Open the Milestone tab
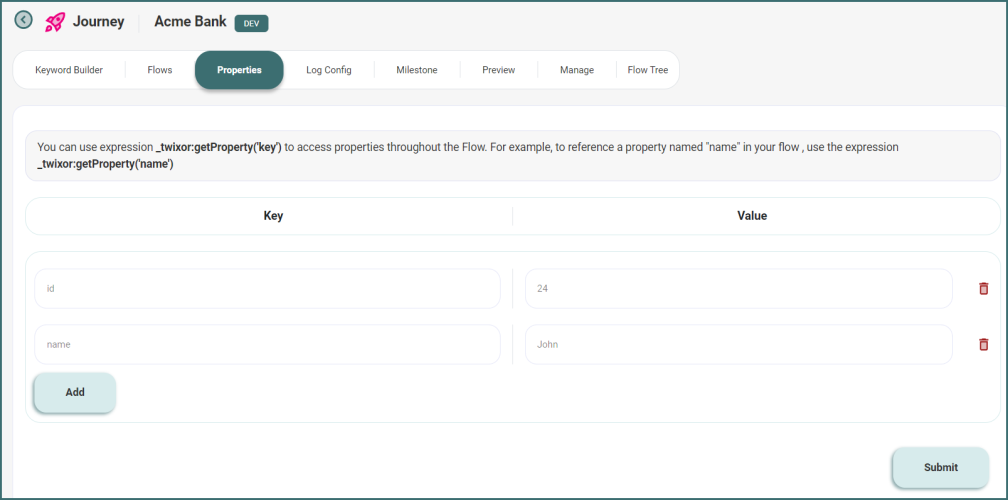Screen dimensions: 1008x500 point(417,70)
